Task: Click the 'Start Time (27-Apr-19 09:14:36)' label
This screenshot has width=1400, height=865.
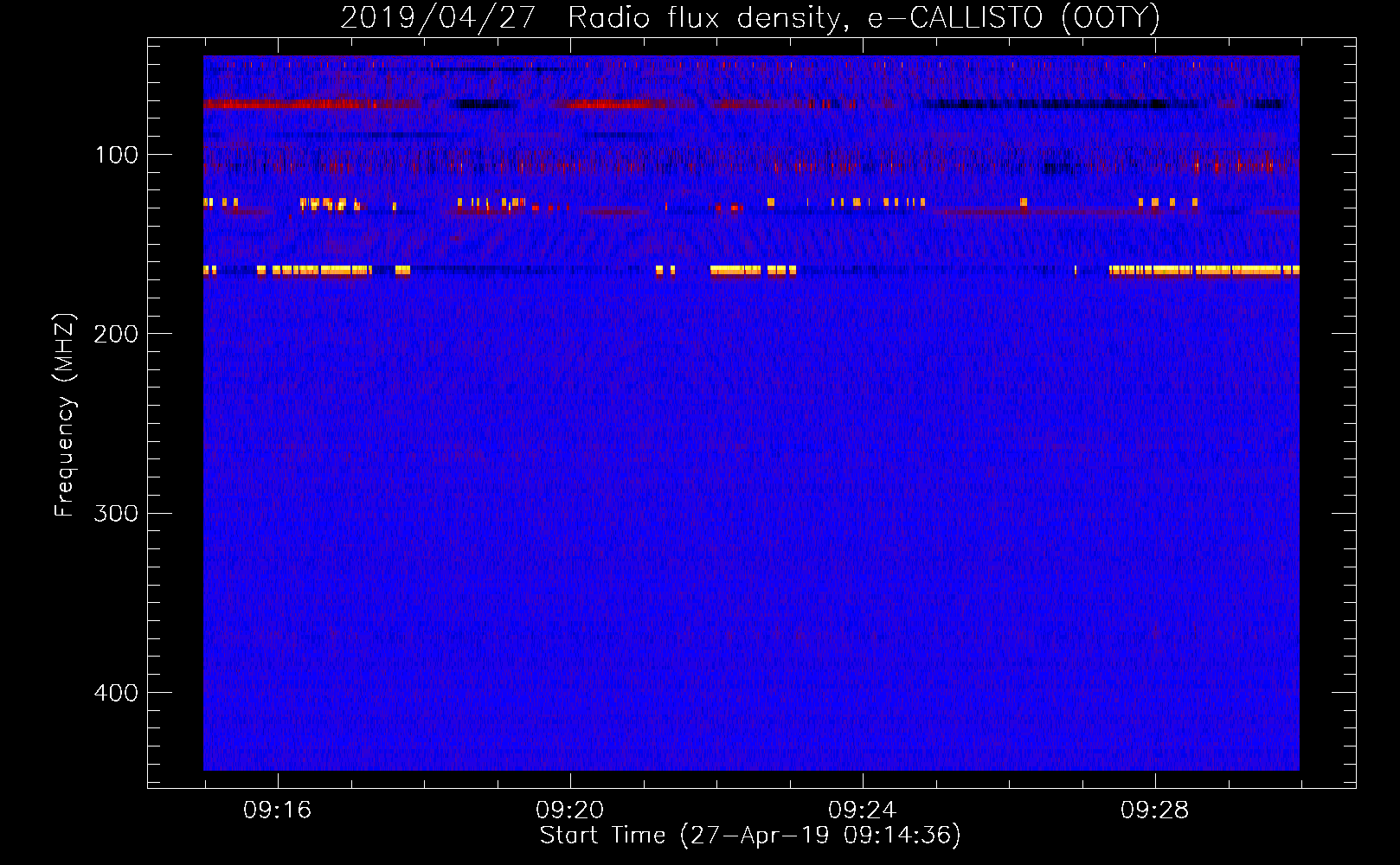Action: point(750,836)
